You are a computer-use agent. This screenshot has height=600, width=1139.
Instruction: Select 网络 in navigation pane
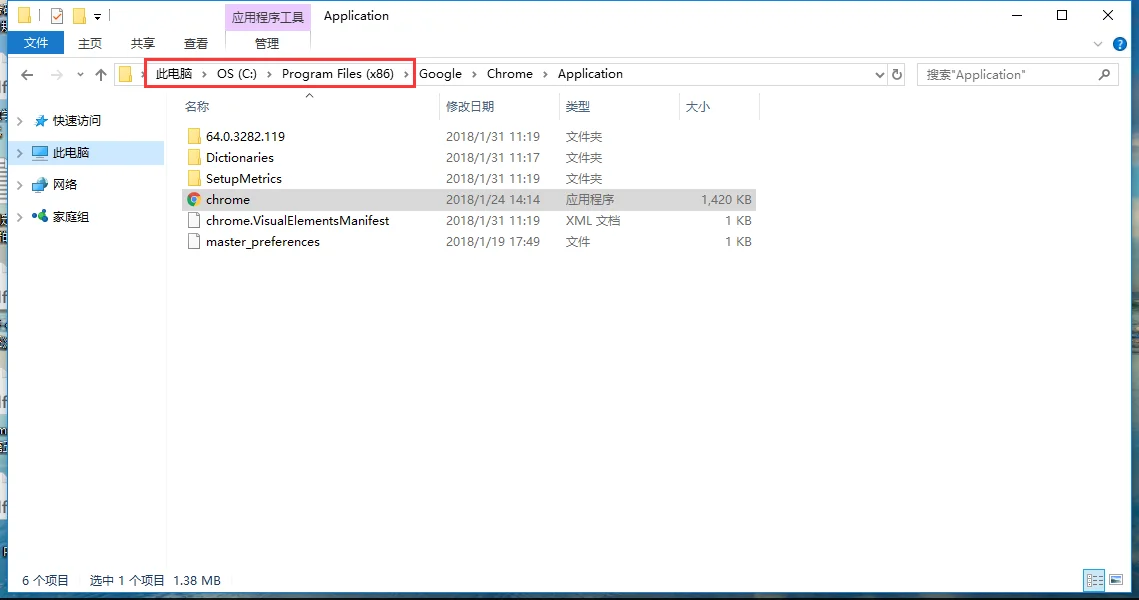65,185
